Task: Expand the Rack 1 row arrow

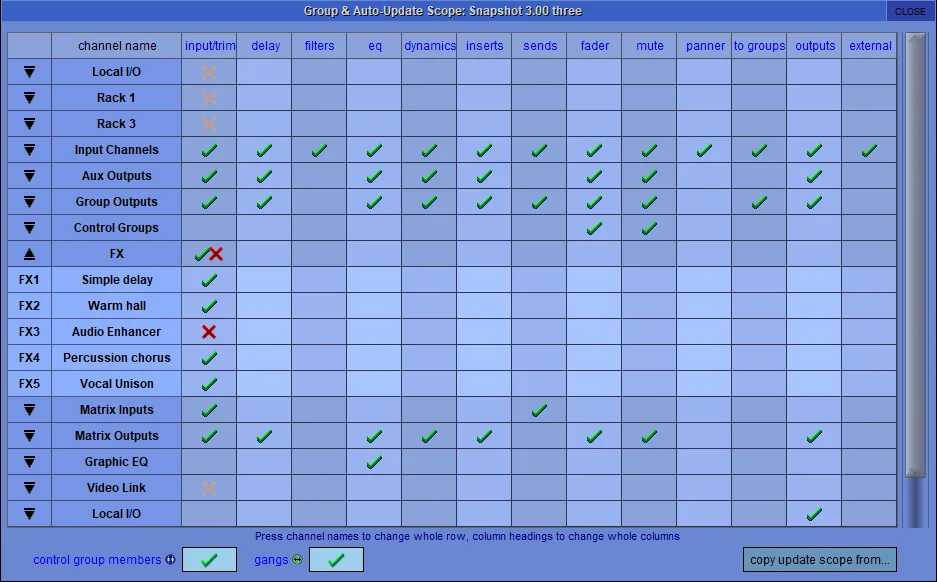Action: (29, 97)
